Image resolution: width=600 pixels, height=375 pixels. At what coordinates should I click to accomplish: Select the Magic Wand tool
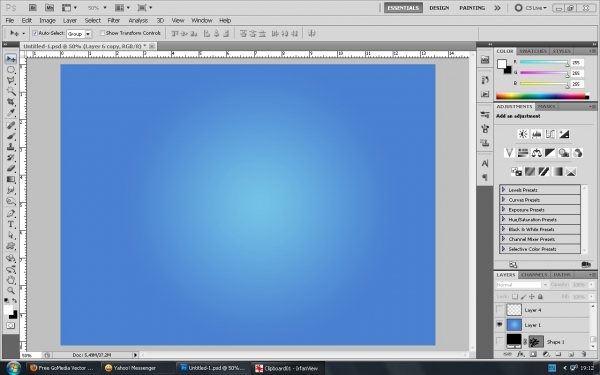[x=11, y=91]
